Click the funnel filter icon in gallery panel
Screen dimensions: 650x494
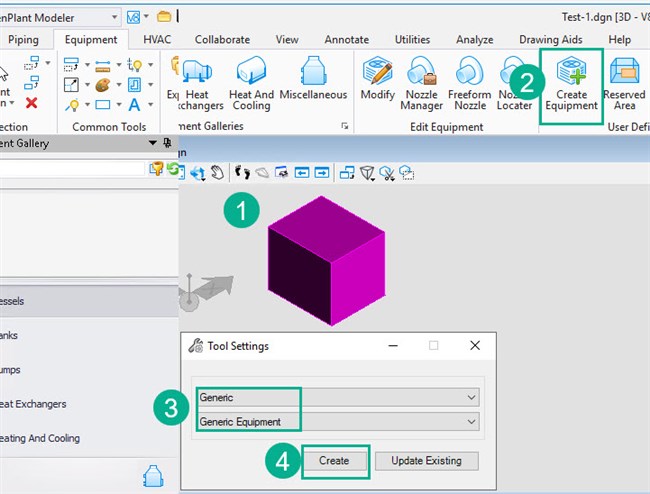click(157, 169)
